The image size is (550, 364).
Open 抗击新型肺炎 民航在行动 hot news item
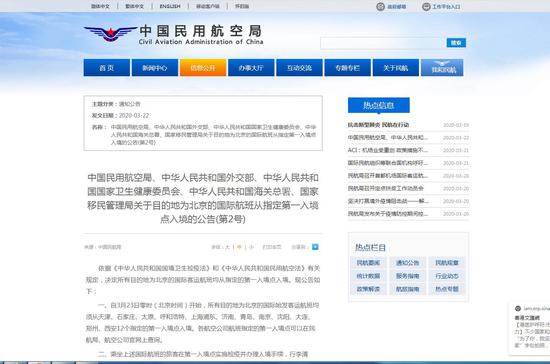pos(378,125)
